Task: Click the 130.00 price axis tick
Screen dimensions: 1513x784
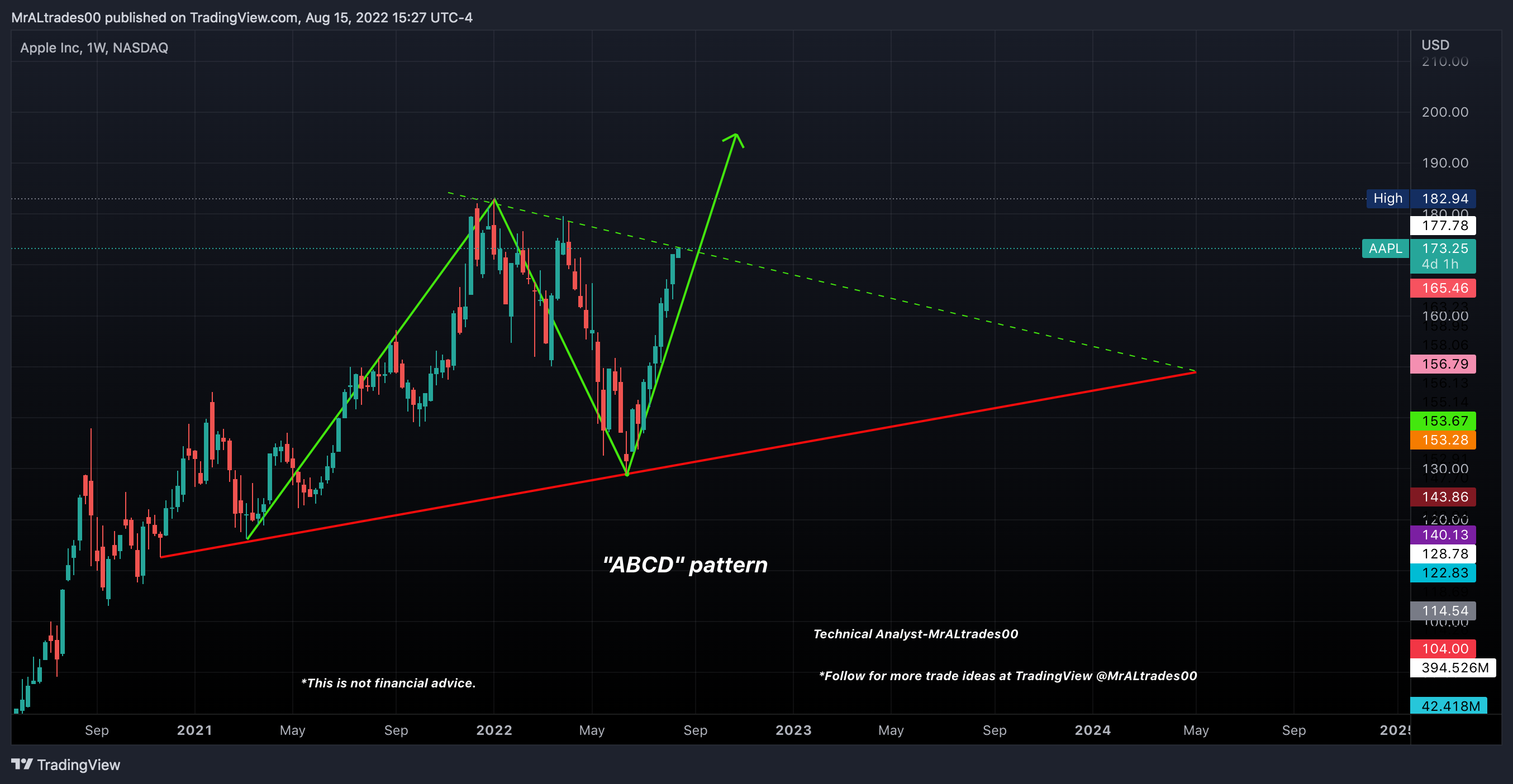Action: [x=1445, y=469]
